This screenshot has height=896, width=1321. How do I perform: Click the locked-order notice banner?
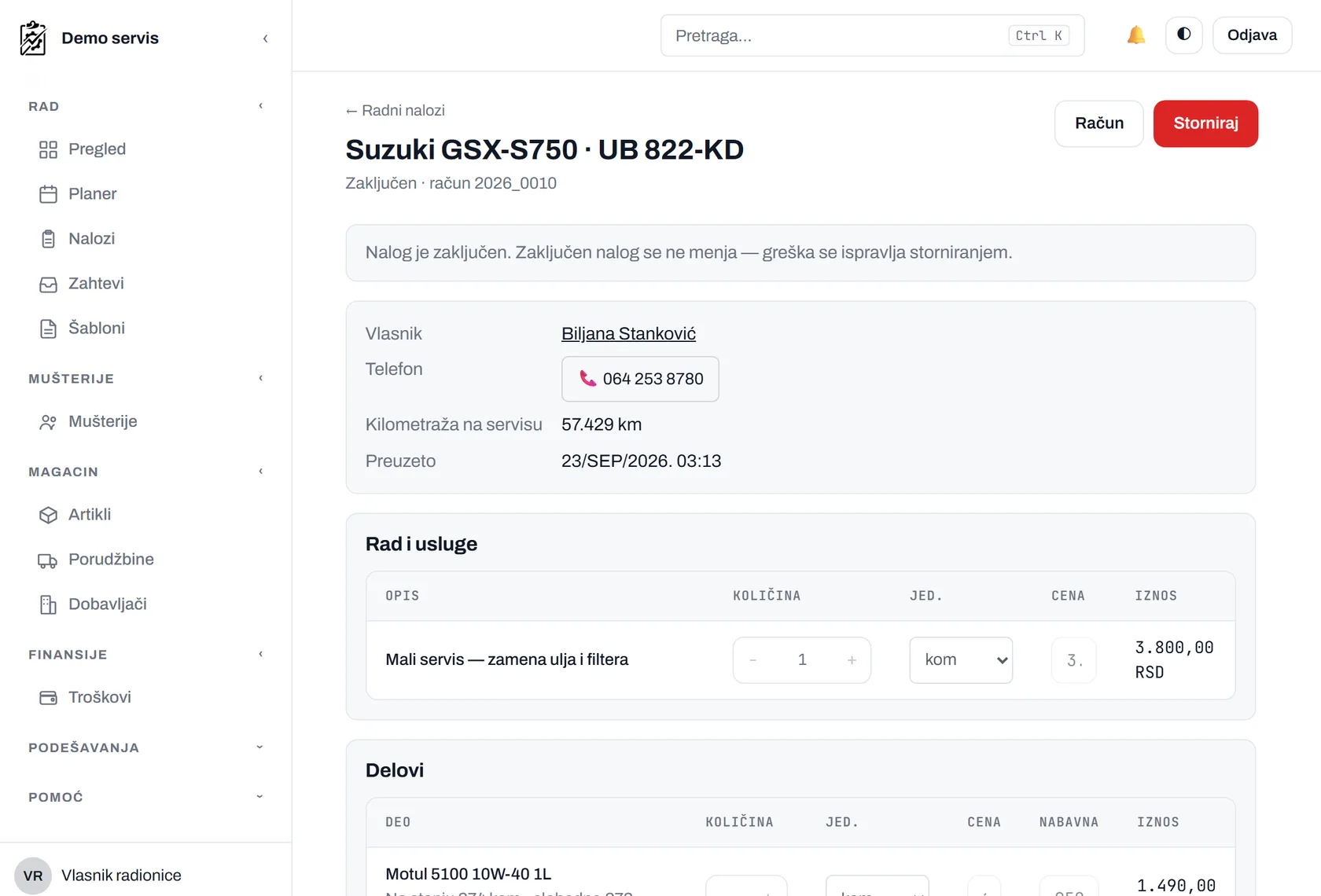click(800, 253)
